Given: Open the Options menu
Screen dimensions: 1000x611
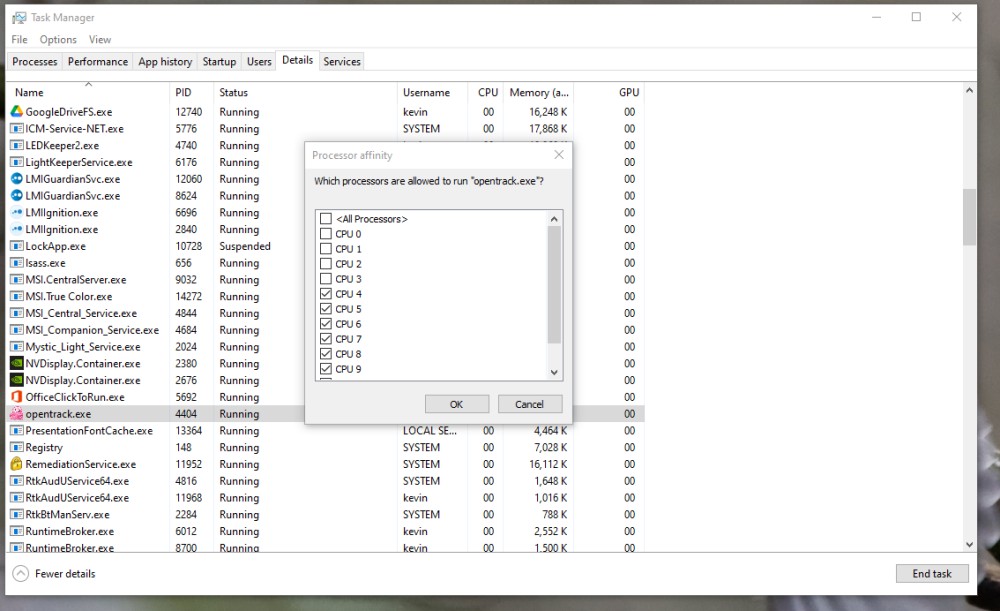Looking at the screenshot, I should pos(57,39).
